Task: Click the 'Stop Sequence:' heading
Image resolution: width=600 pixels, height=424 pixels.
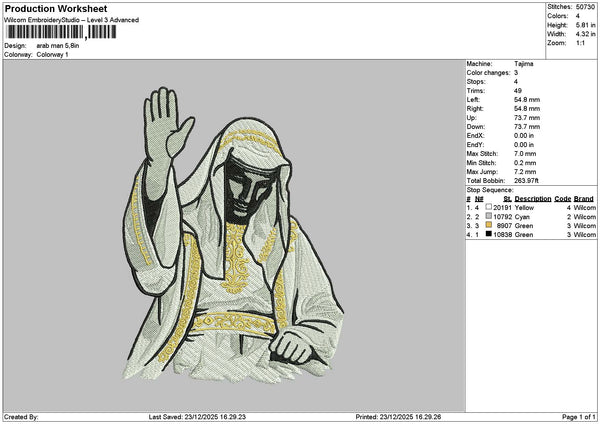Action: 490,190
